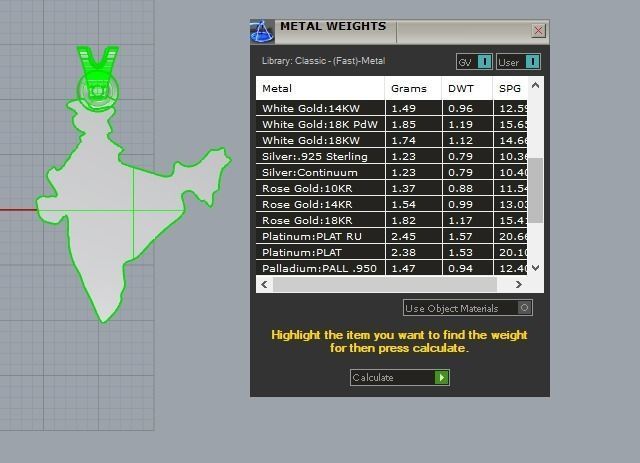Click the 1.57 DWT value

[x=460, y=236]
